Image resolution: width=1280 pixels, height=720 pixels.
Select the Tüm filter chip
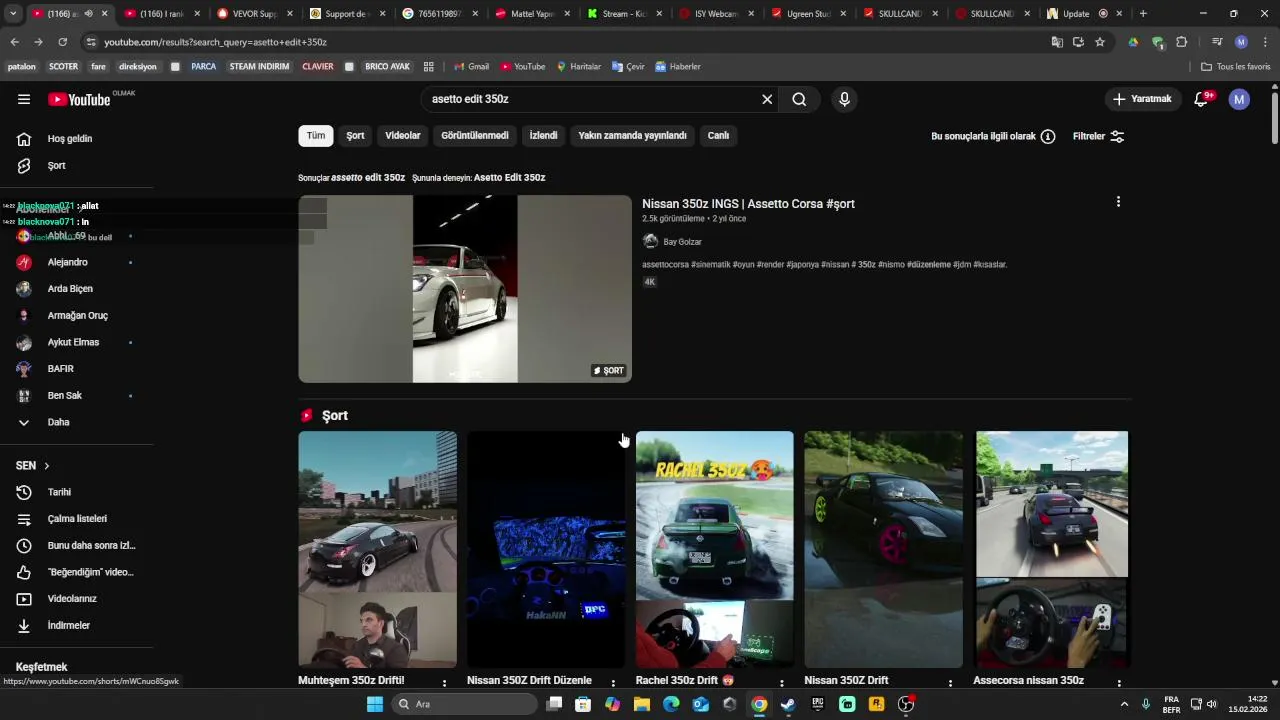tap(316, 136)
